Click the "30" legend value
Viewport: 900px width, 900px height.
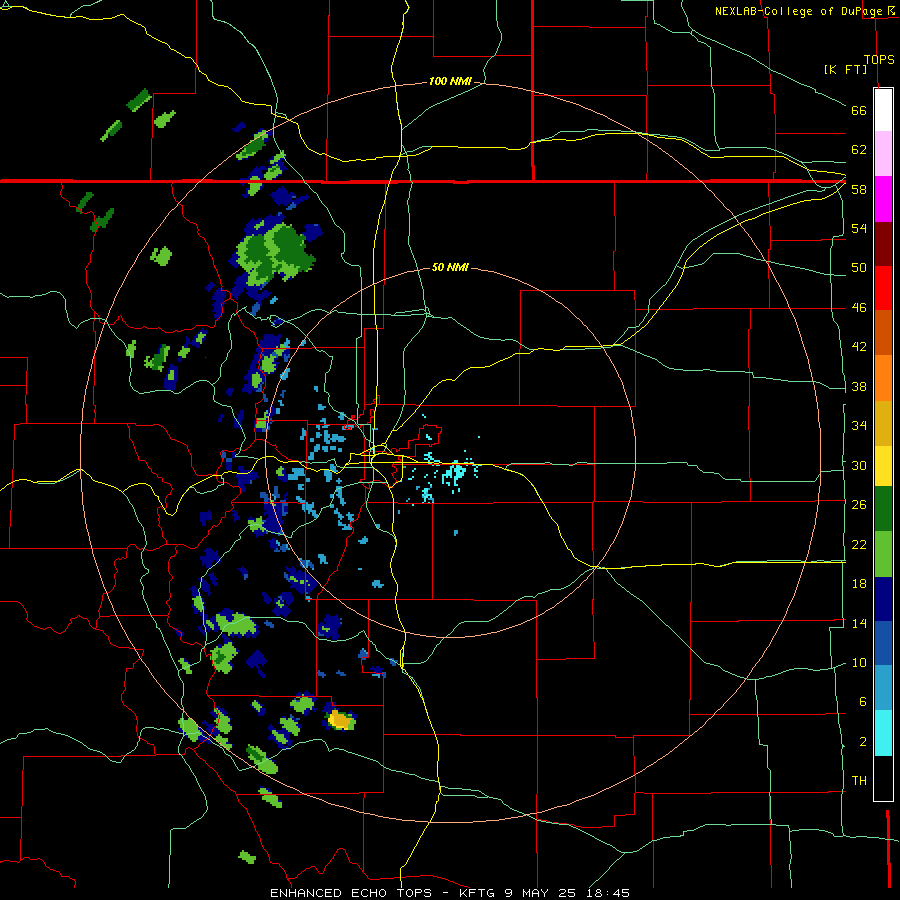(859, 465)
